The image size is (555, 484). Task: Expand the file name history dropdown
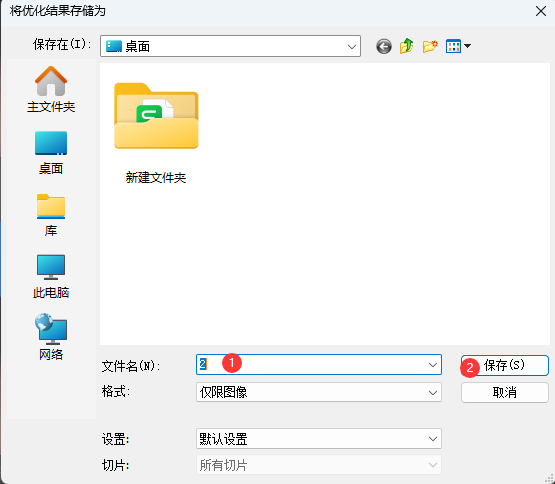click(433, 365)
